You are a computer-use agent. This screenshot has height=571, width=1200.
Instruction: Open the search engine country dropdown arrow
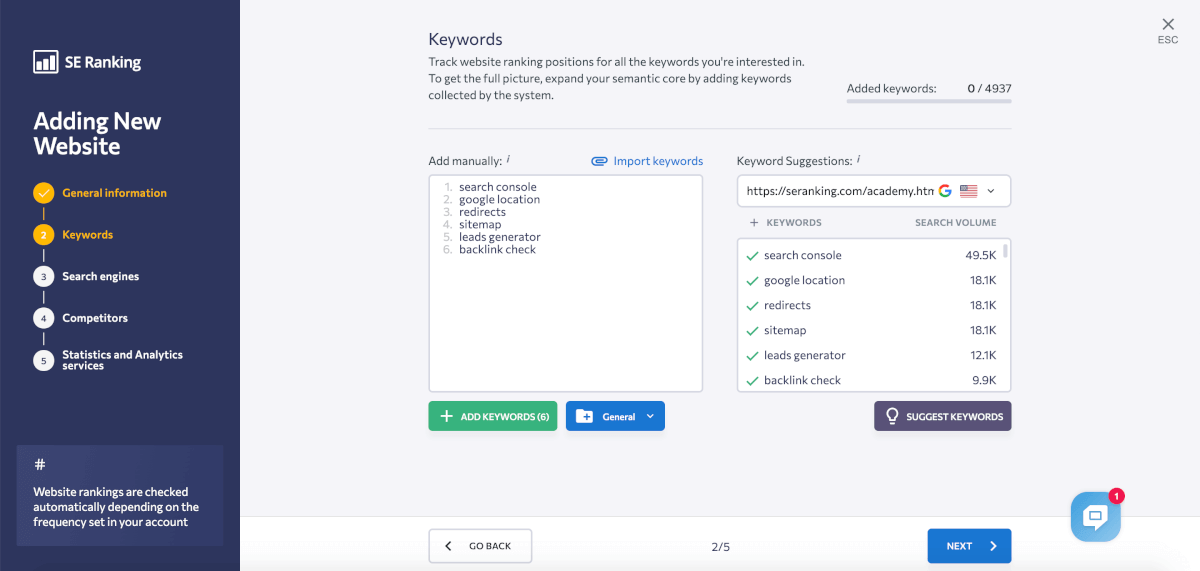pyautogui.click(x=991, y=191)
